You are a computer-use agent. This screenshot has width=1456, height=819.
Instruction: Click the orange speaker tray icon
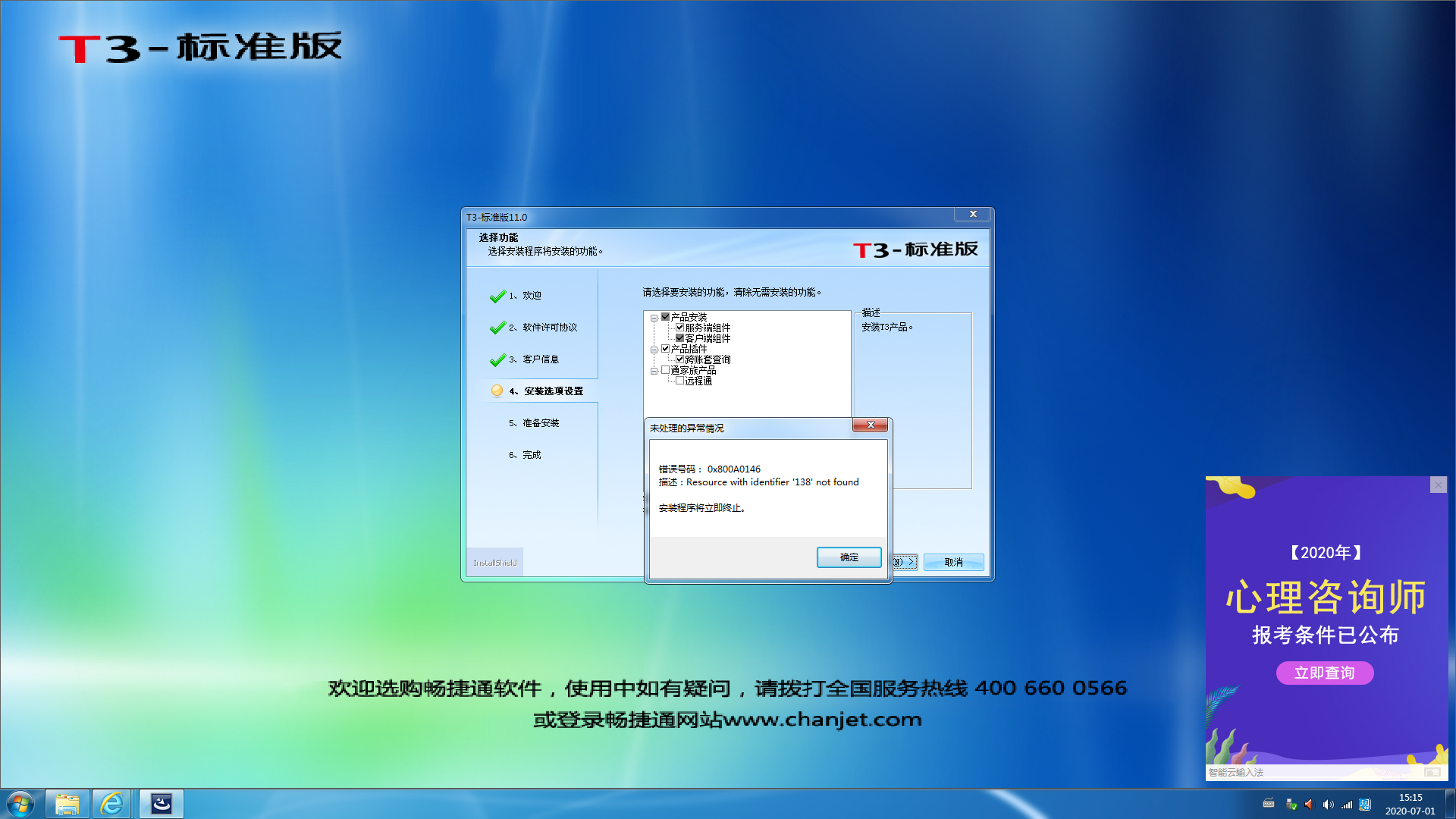(1309, 805)
